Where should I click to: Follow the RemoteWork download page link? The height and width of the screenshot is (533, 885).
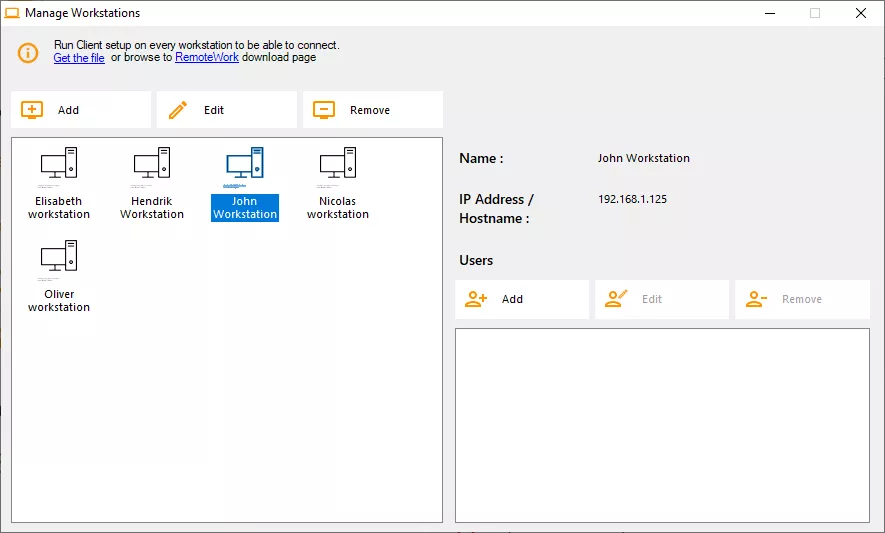tap(207, 58)
